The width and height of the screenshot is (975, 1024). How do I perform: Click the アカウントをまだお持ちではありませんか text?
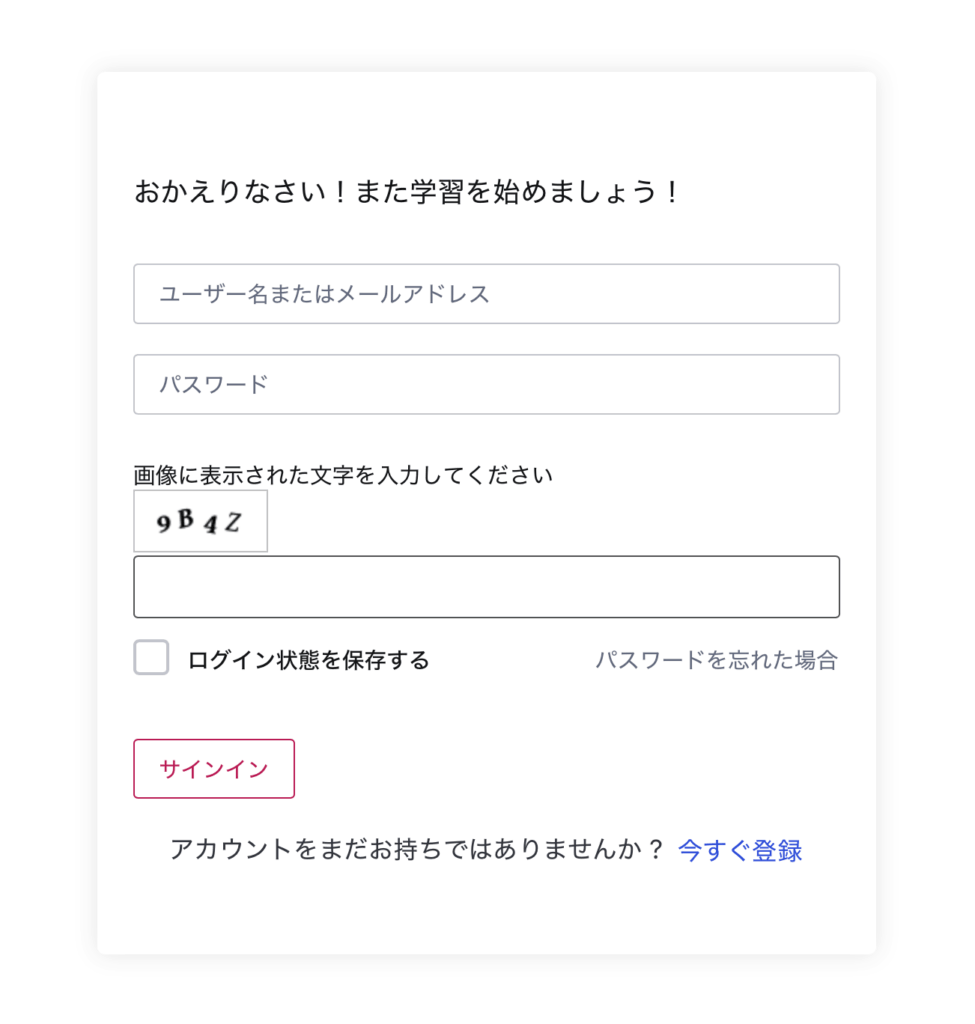[417, 851]
